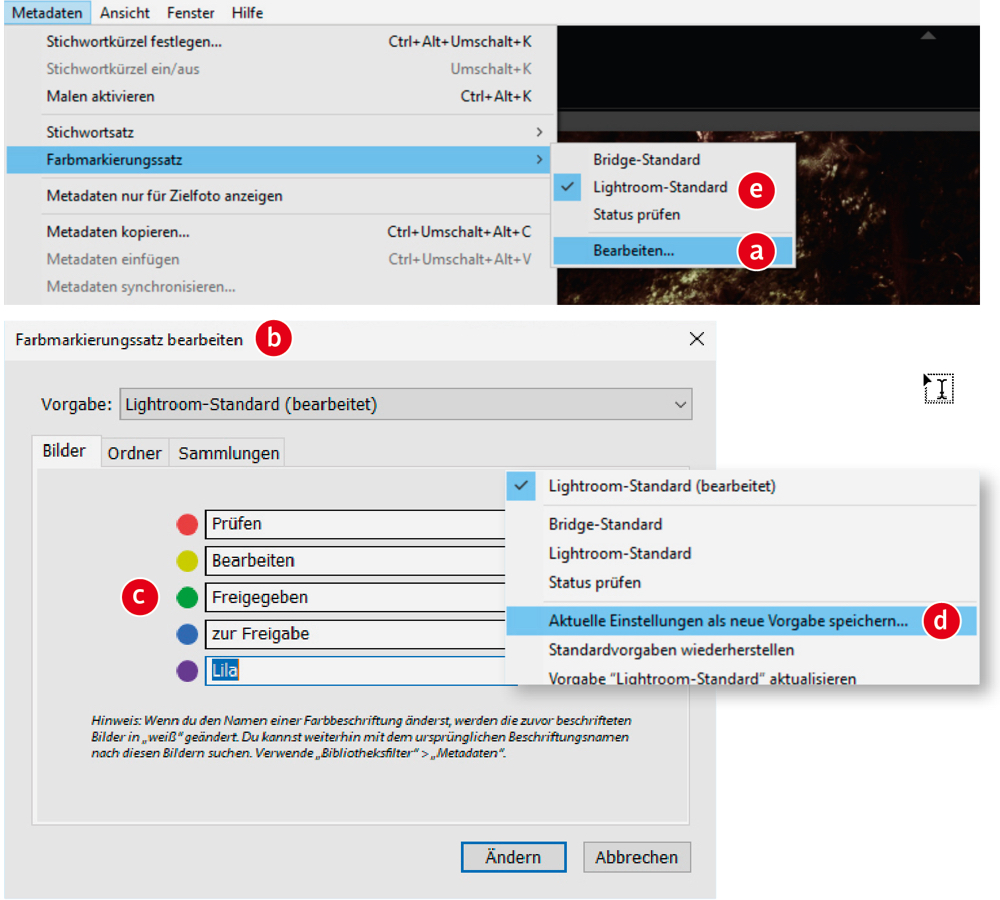
Task: Click the Freigegeben label text field
Action: (355, 598)
